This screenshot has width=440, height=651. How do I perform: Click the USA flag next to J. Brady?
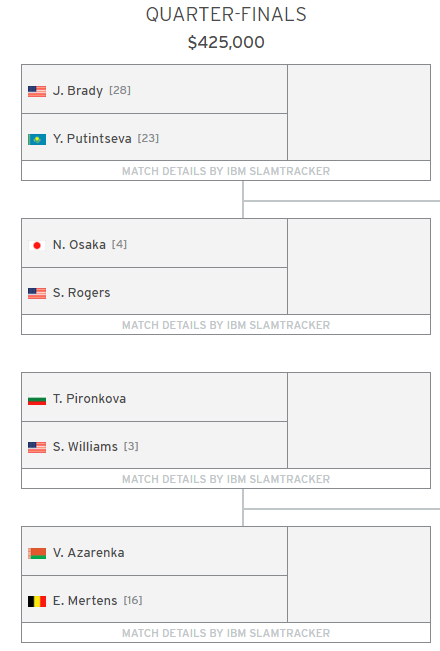(37, 91)
